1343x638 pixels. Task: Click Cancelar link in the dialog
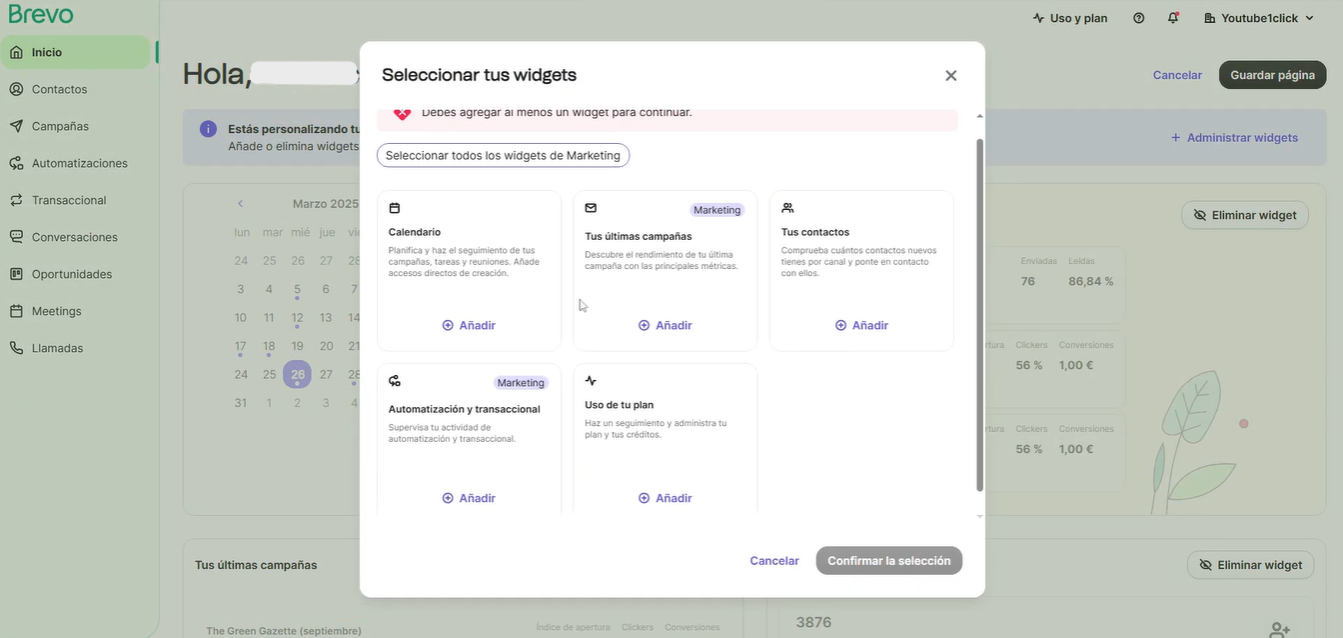(x=774, y=561)
